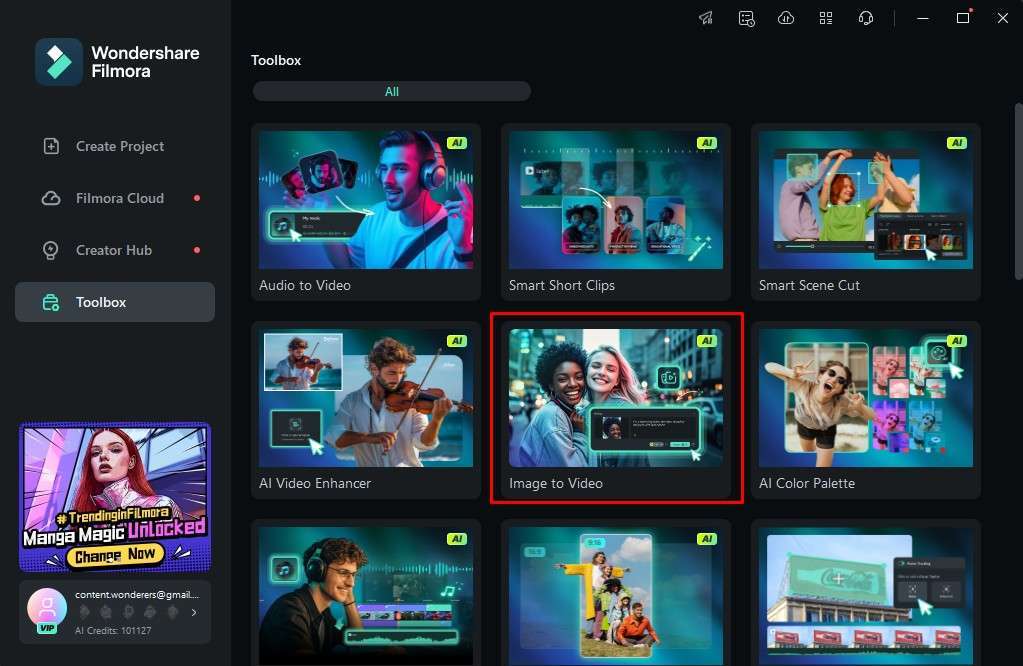1023x666 pixels.
Task: Open the Audio to Video tool card
Action: 366,212
